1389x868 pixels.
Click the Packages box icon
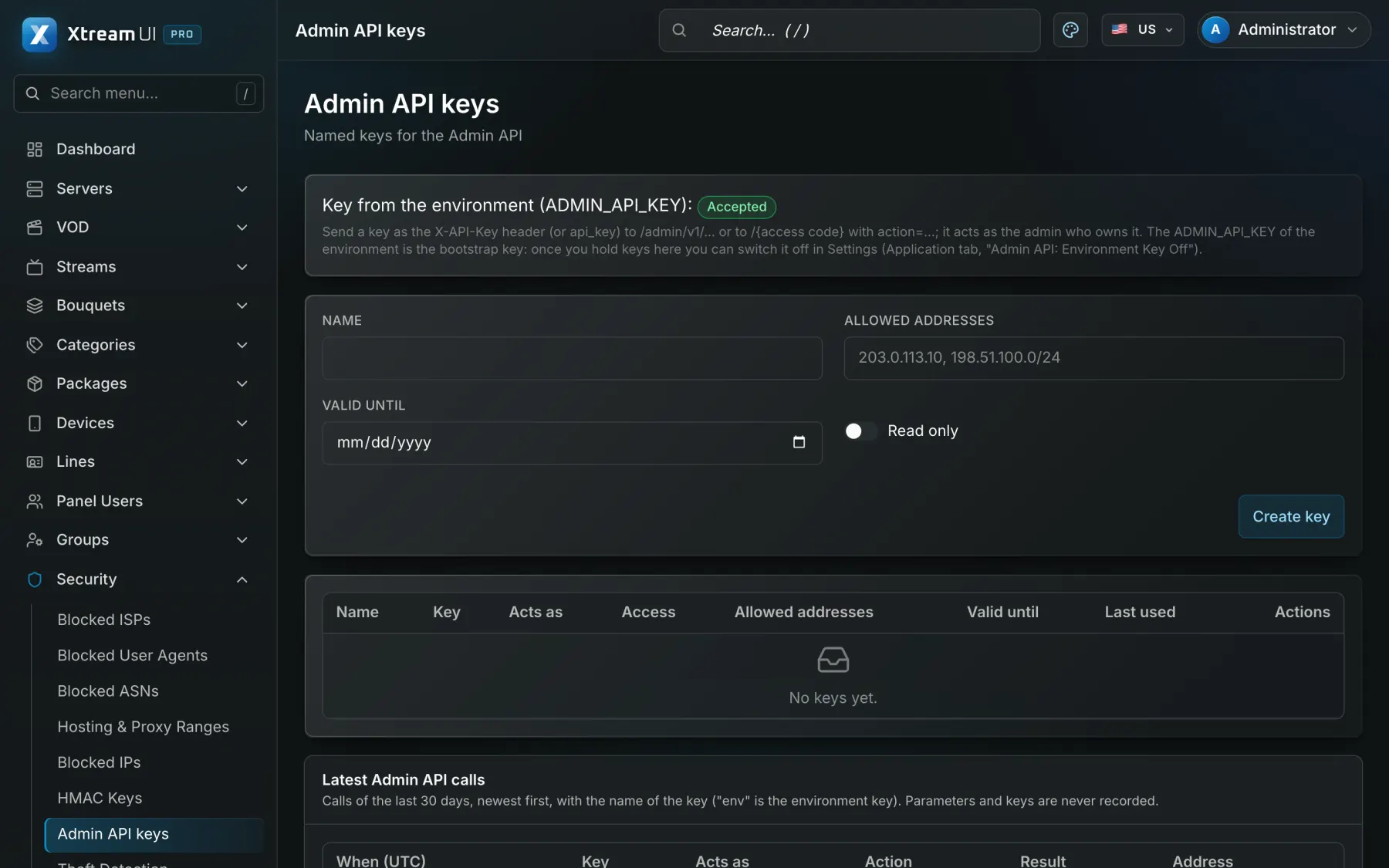(35, 383)
